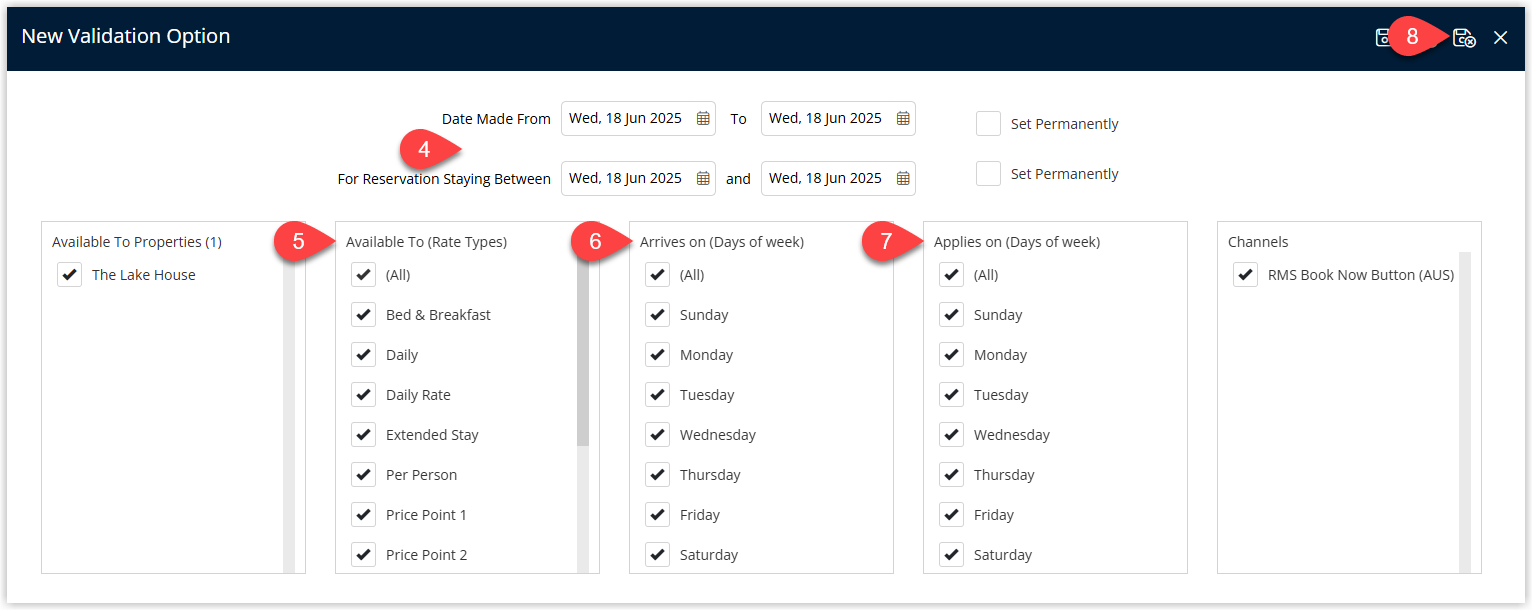Click the "Arrives on (Days of week)" heading

tap(722, 242)
